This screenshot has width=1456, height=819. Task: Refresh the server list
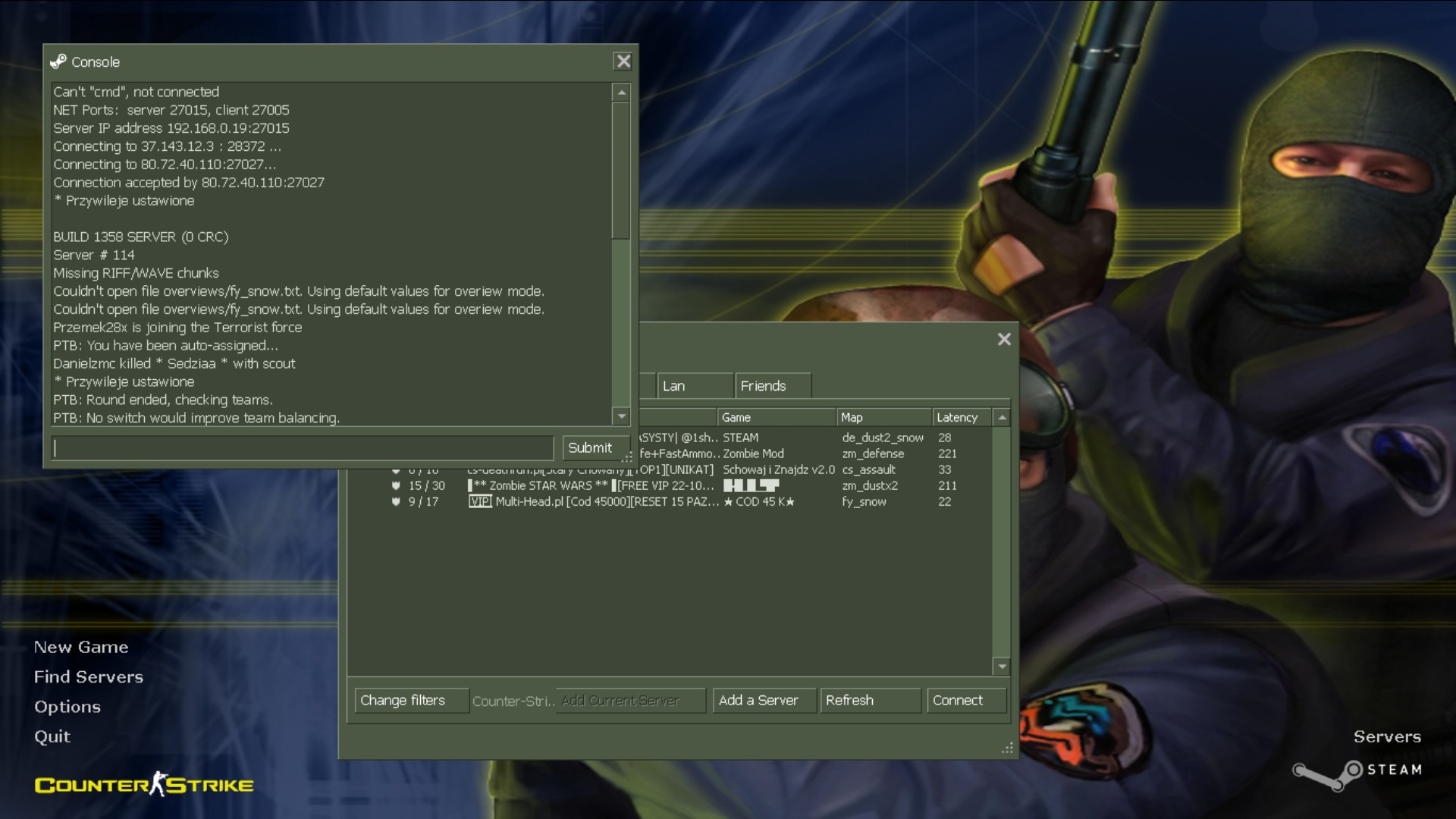[x=869, y=700]
